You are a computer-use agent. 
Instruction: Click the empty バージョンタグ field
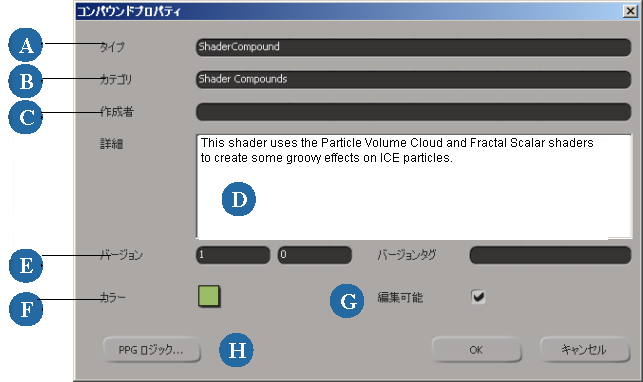[550, 255]
